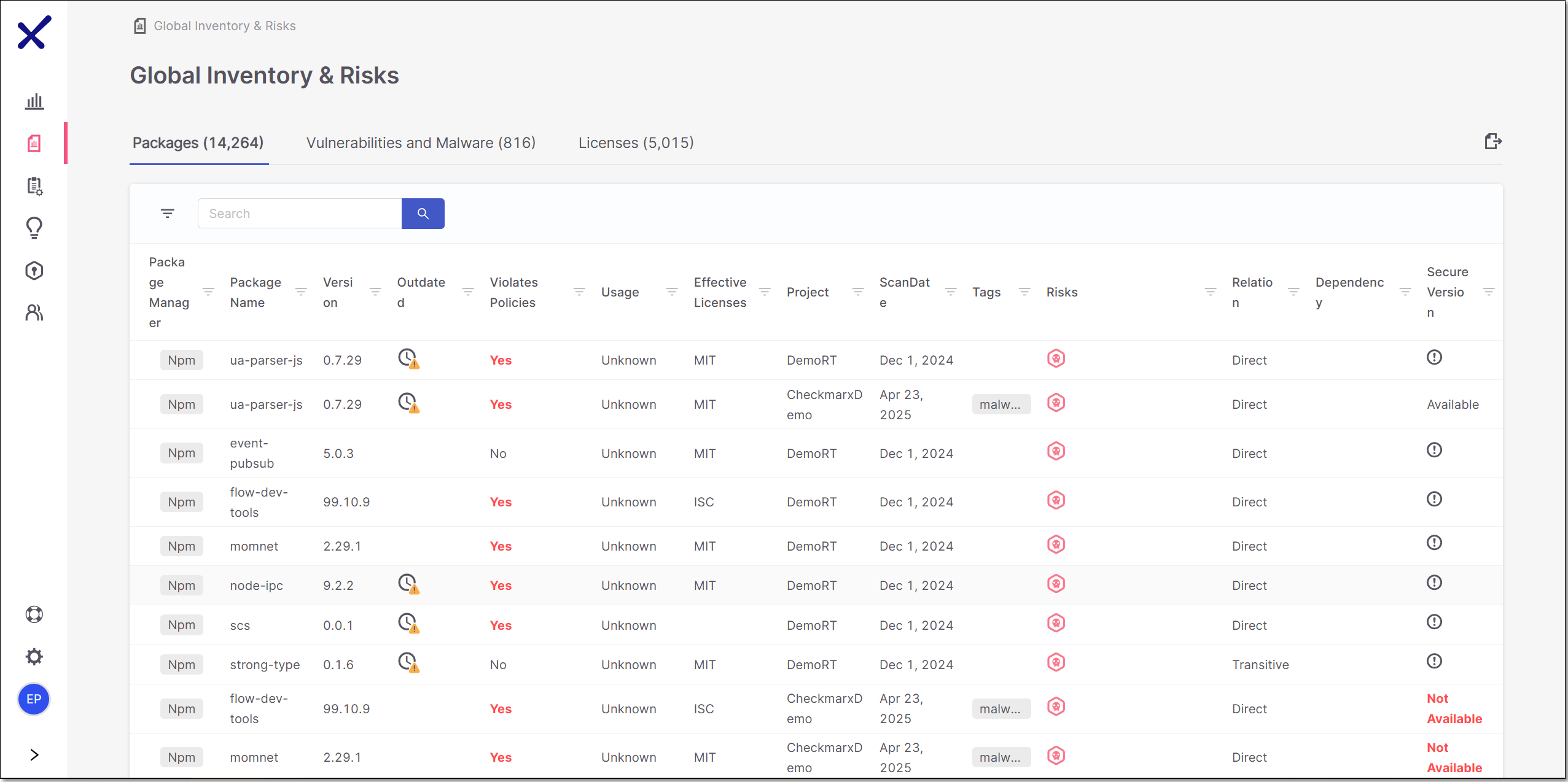Click the Transitive relation cell
Viewport: 1568px width, 782px height.
(1260, 665)
